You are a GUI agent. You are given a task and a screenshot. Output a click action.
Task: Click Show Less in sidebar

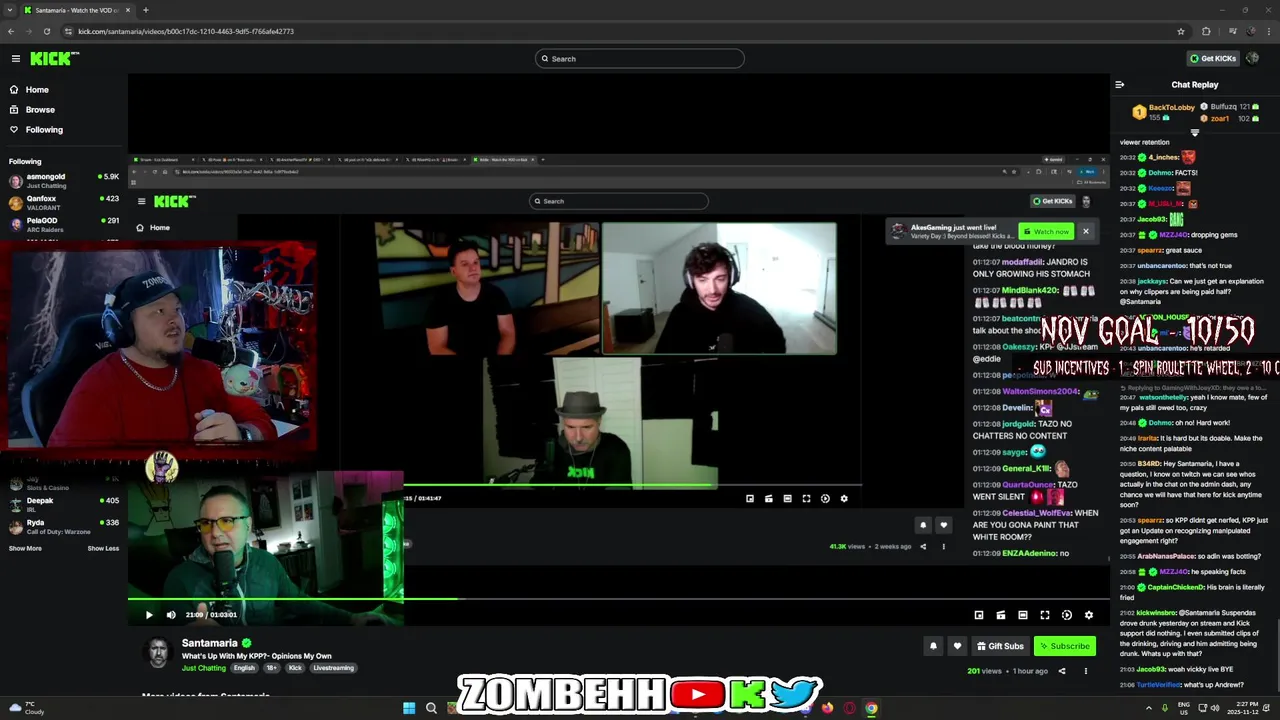[103, 548]
